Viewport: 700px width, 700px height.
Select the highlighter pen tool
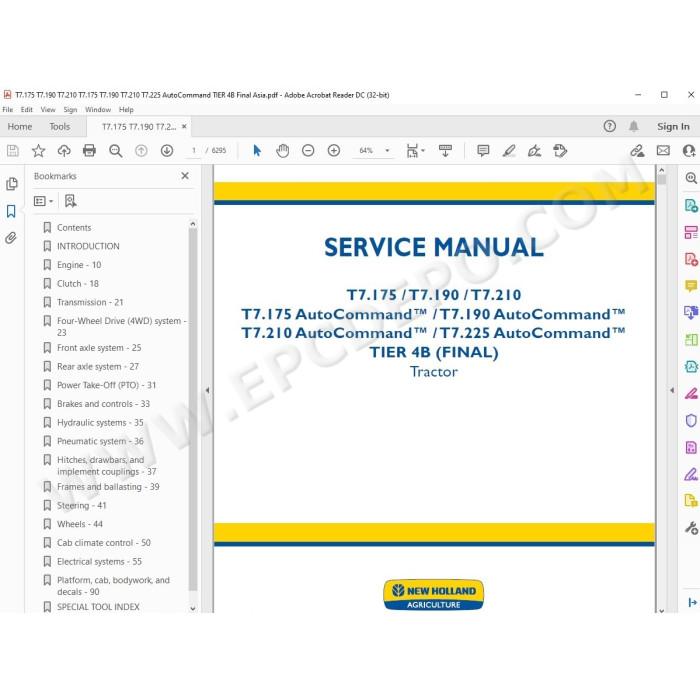tap(509, 150)
